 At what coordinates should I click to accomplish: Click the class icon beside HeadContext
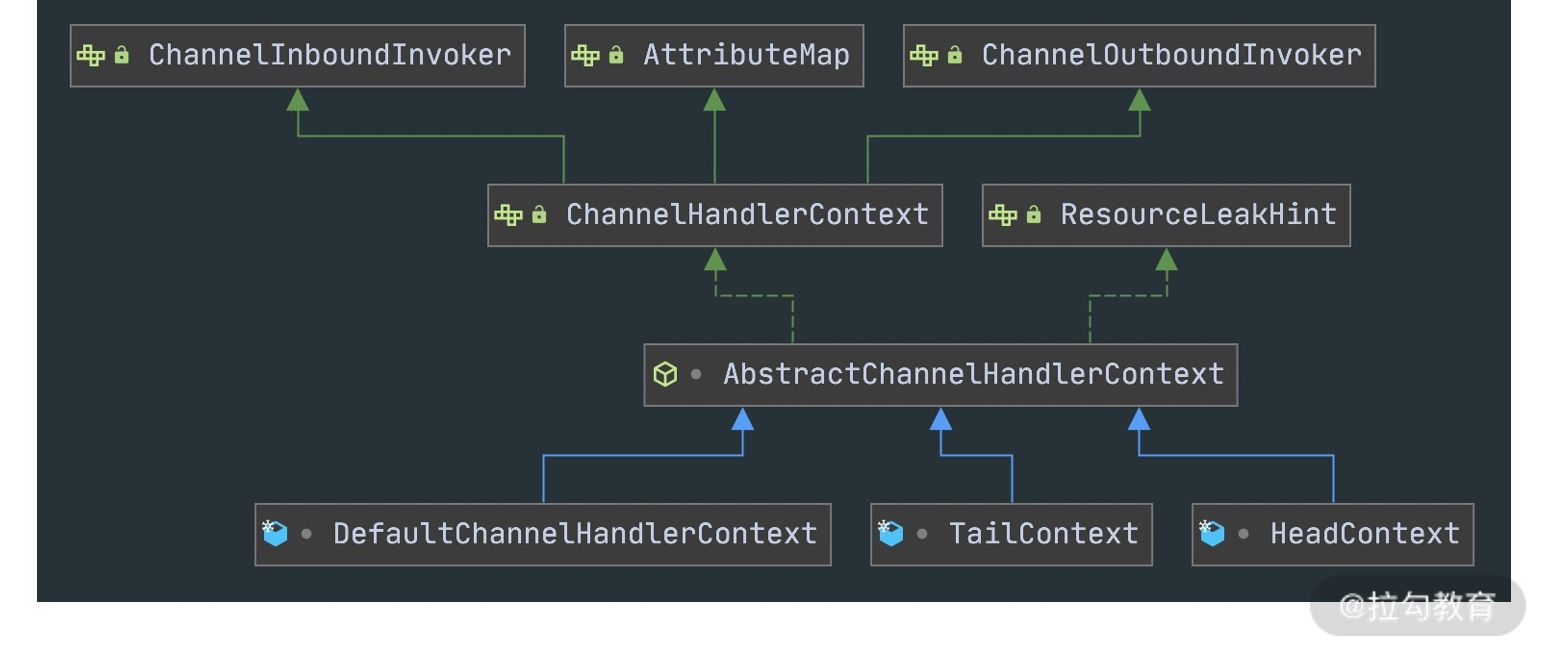(x=1212, y=533)
